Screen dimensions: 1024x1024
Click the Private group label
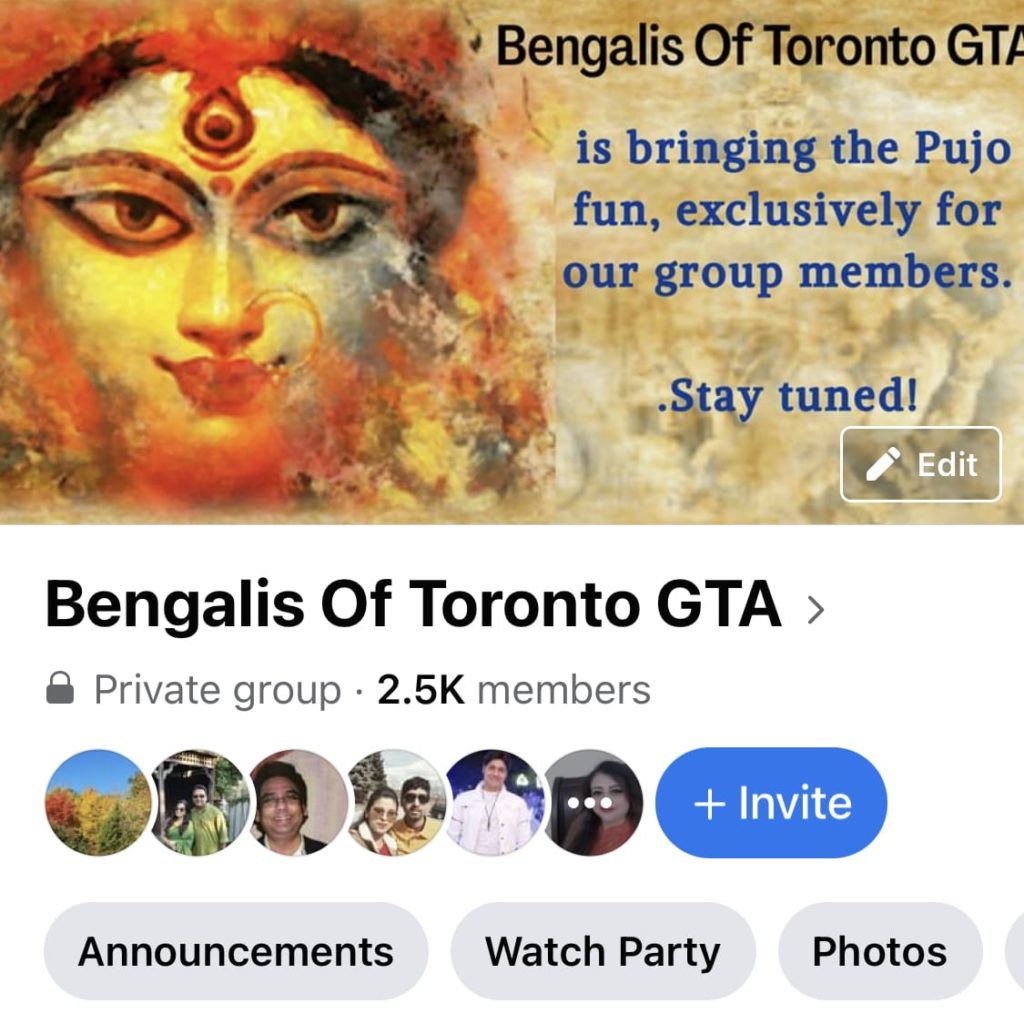pyautogui.click(x=217, y=690)
